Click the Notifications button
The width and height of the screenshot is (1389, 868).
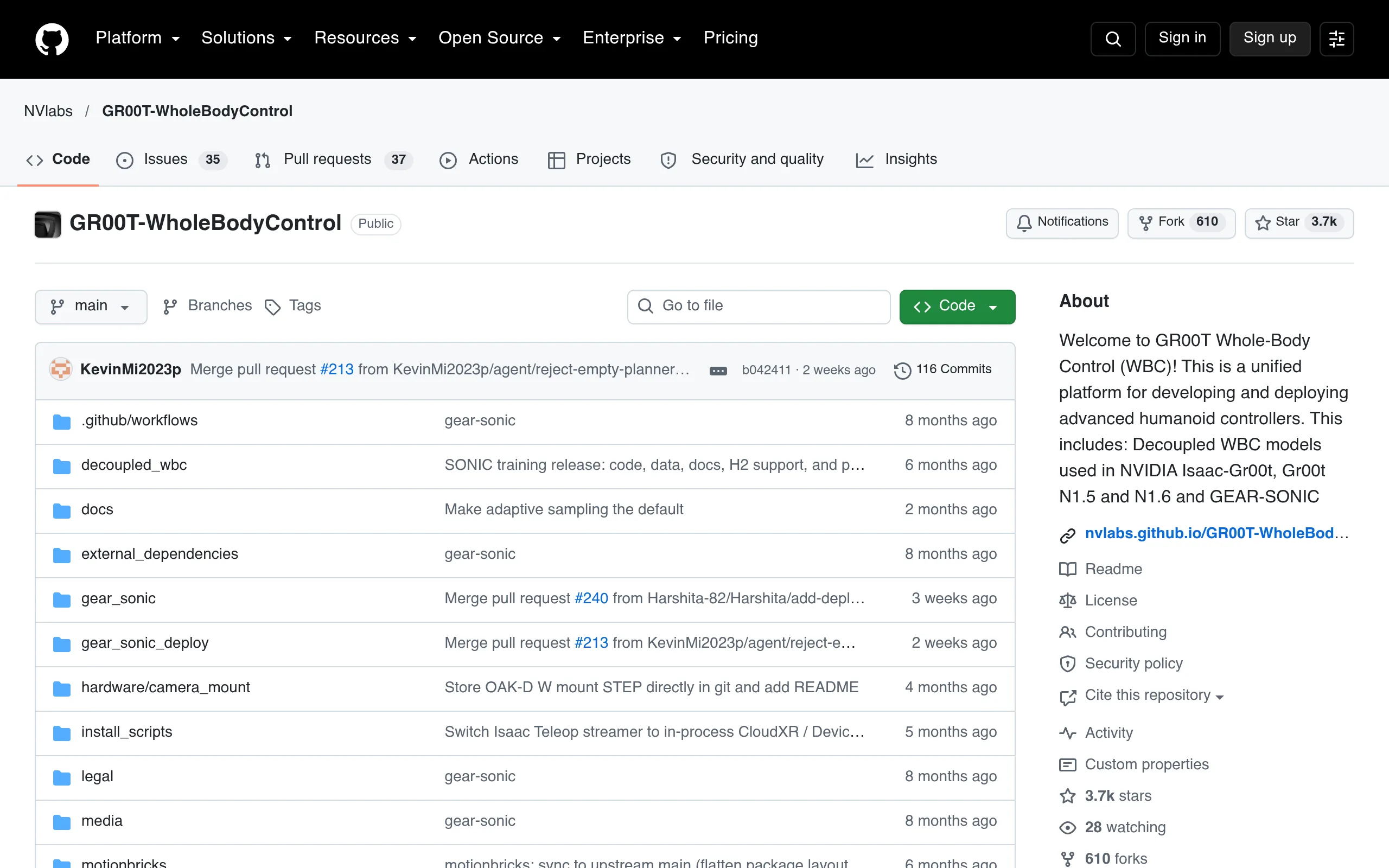tap(1062, 223)
